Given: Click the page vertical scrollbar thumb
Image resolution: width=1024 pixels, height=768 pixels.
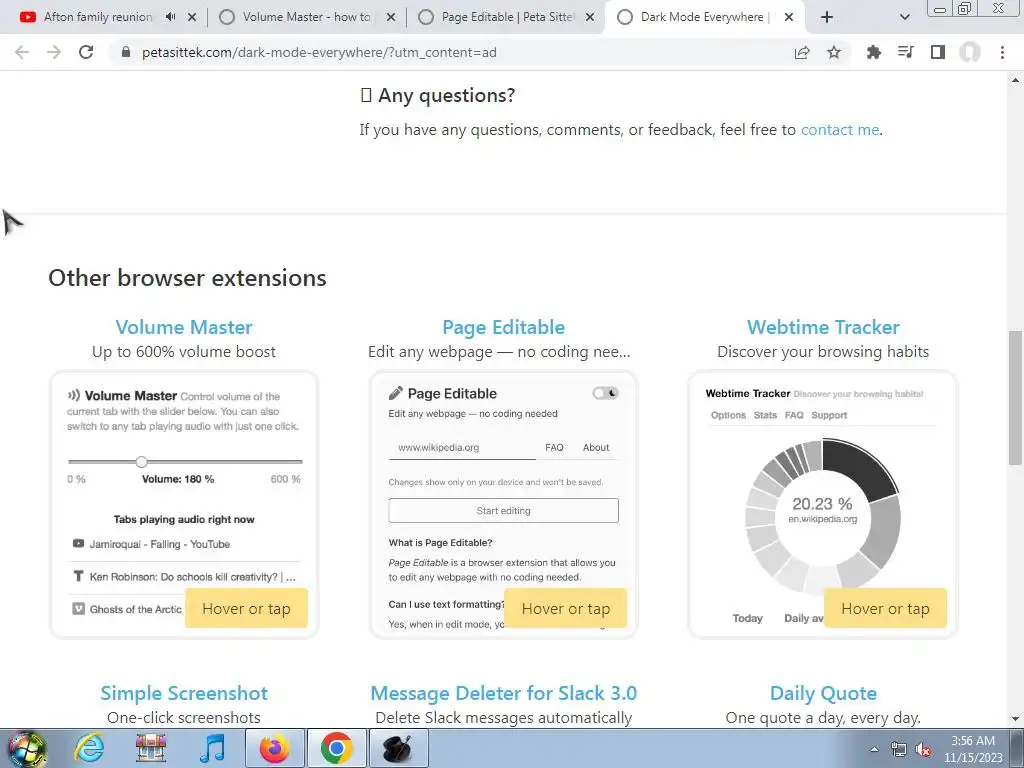Looking at the screenshot, I should pyautogui.click(x=1015, y=398).
